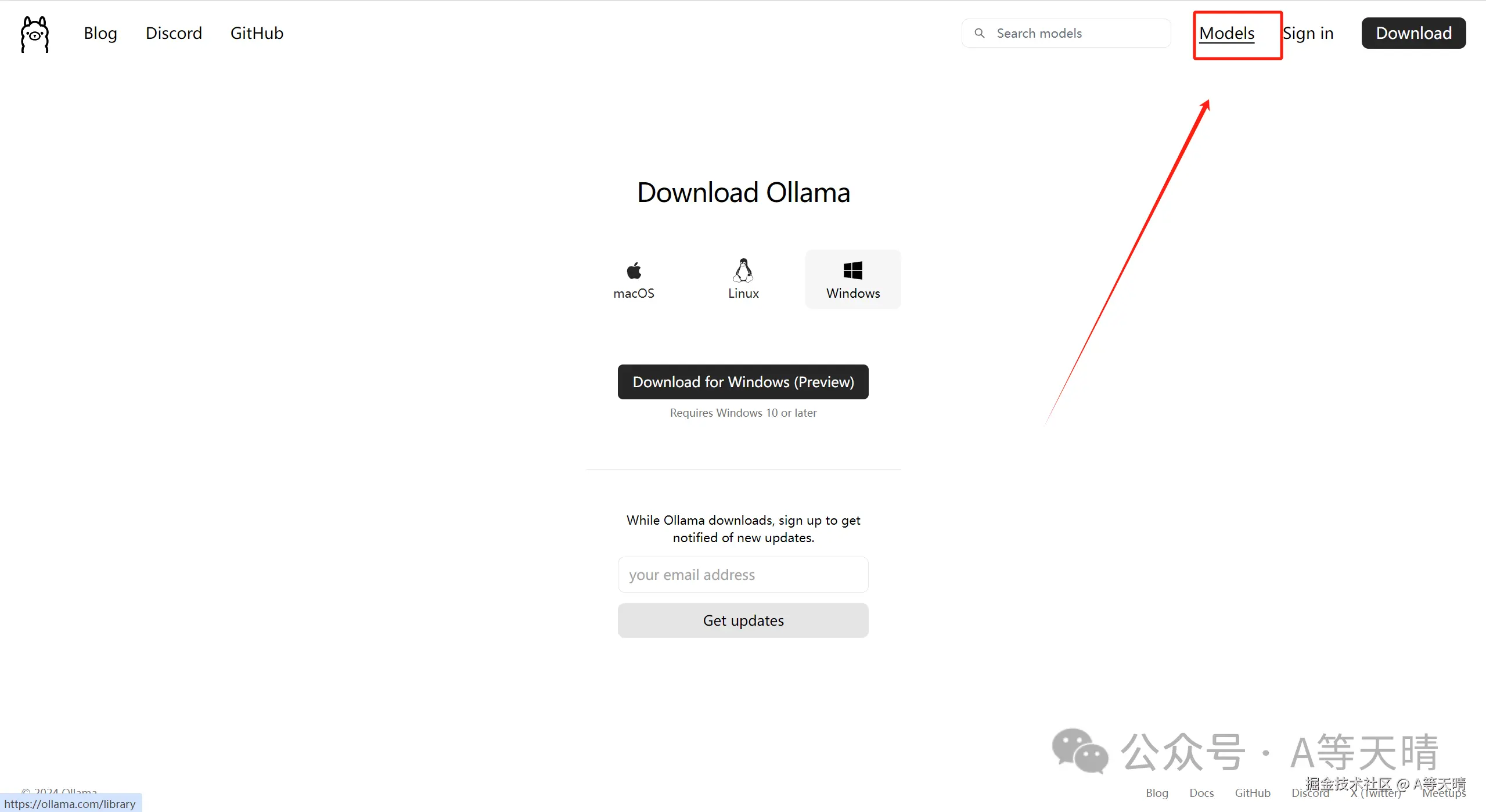Open the footer Discord link
Image resolution: width=1486 pixels, height=812 pixels.
pos(1310,793)
